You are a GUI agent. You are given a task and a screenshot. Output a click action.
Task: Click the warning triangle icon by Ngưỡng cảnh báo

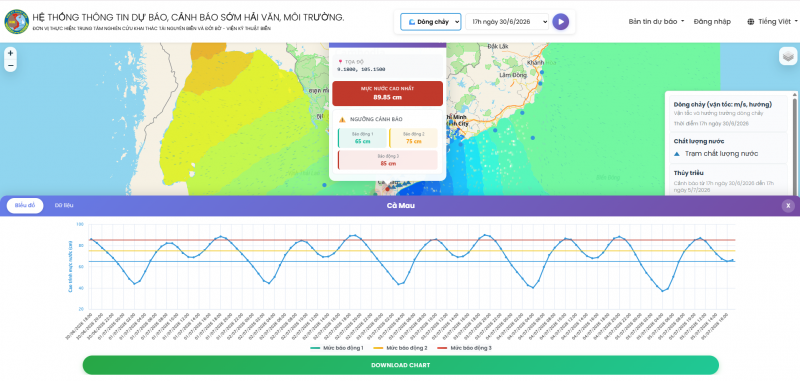[x=342, y=119]
